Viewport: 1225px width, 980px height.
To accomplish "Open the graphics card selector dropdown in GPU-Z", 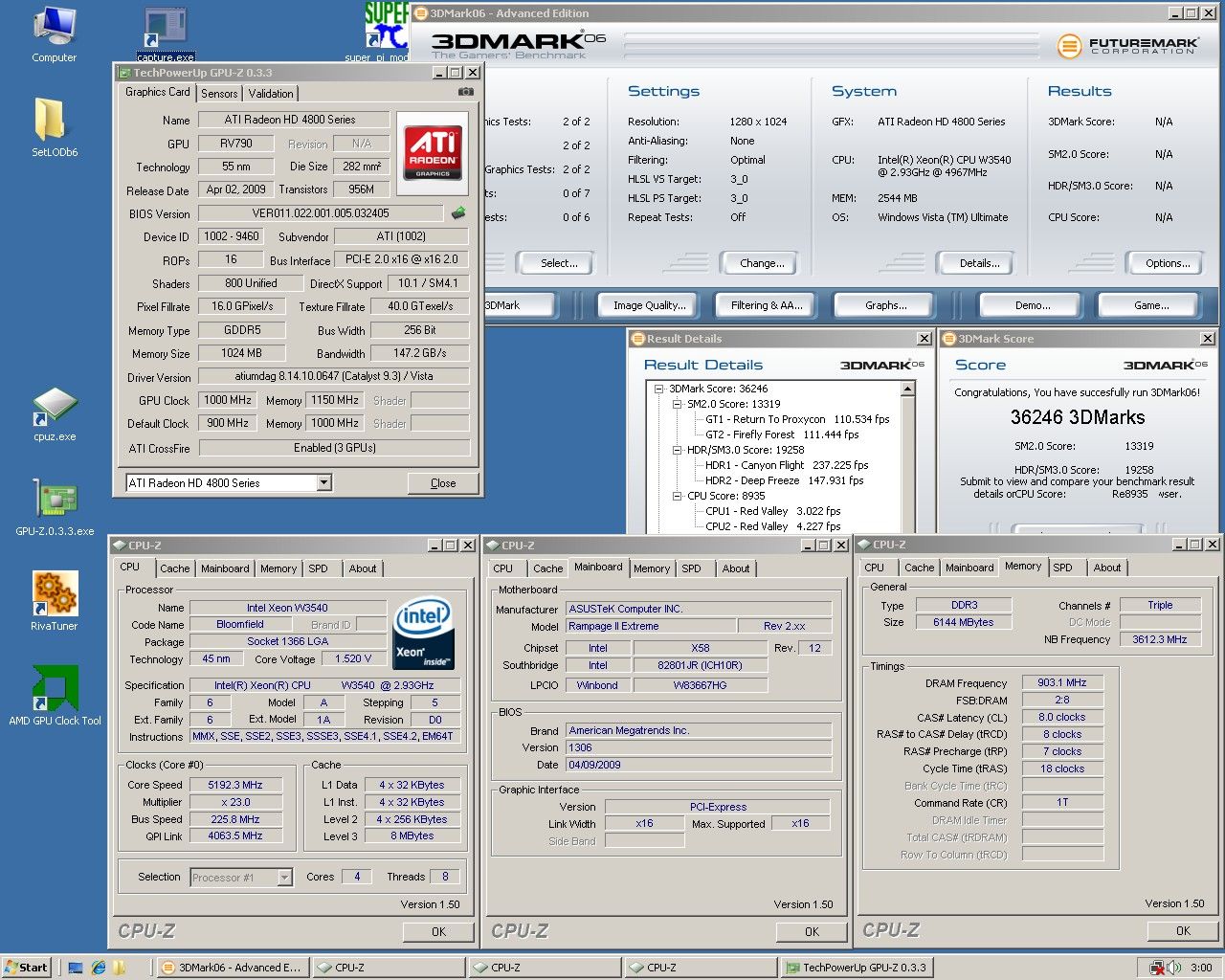I will coord(324,482).
